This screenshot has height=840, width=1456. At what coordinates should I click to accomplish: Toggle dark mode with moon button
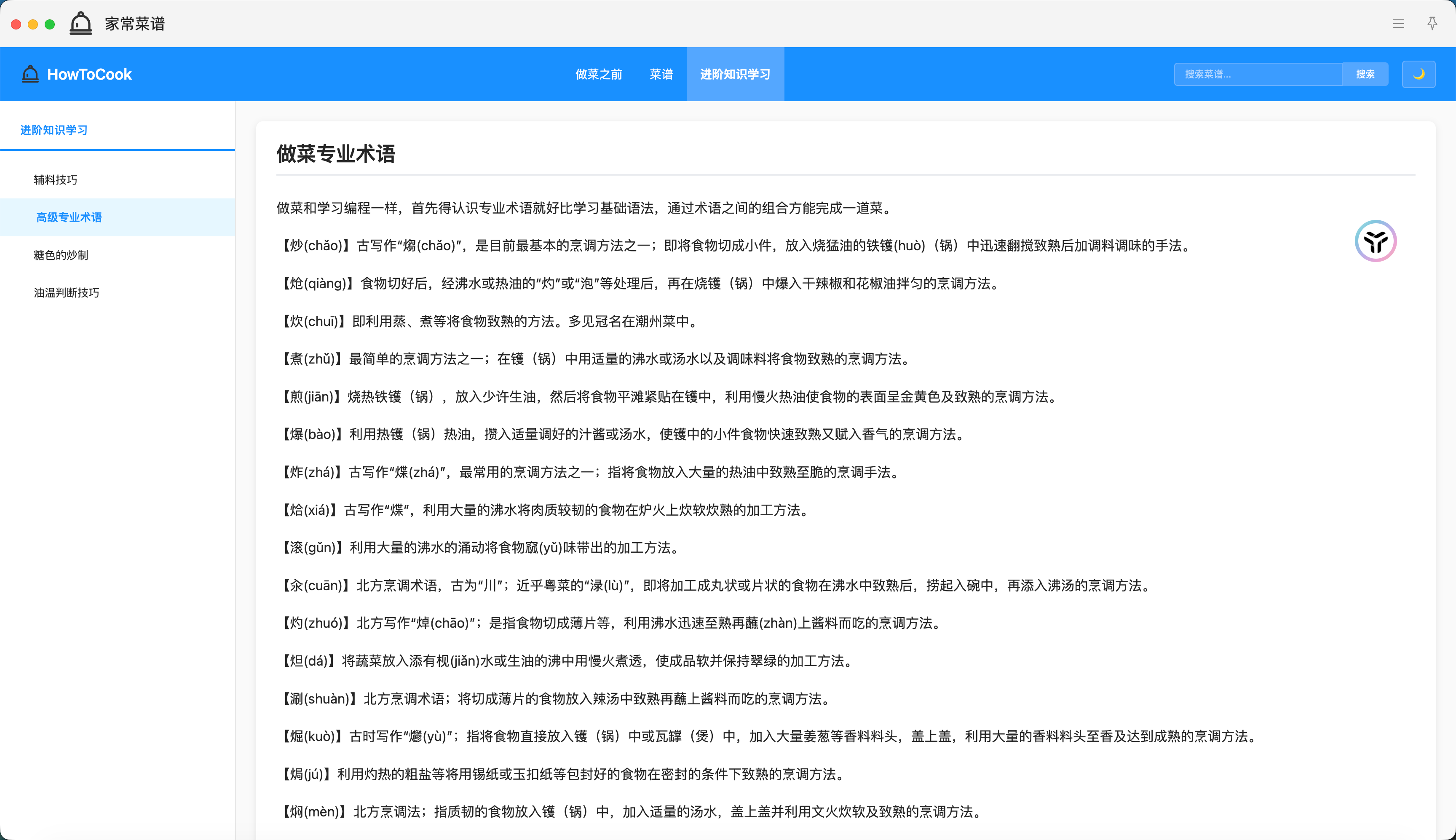point(1419,74)
